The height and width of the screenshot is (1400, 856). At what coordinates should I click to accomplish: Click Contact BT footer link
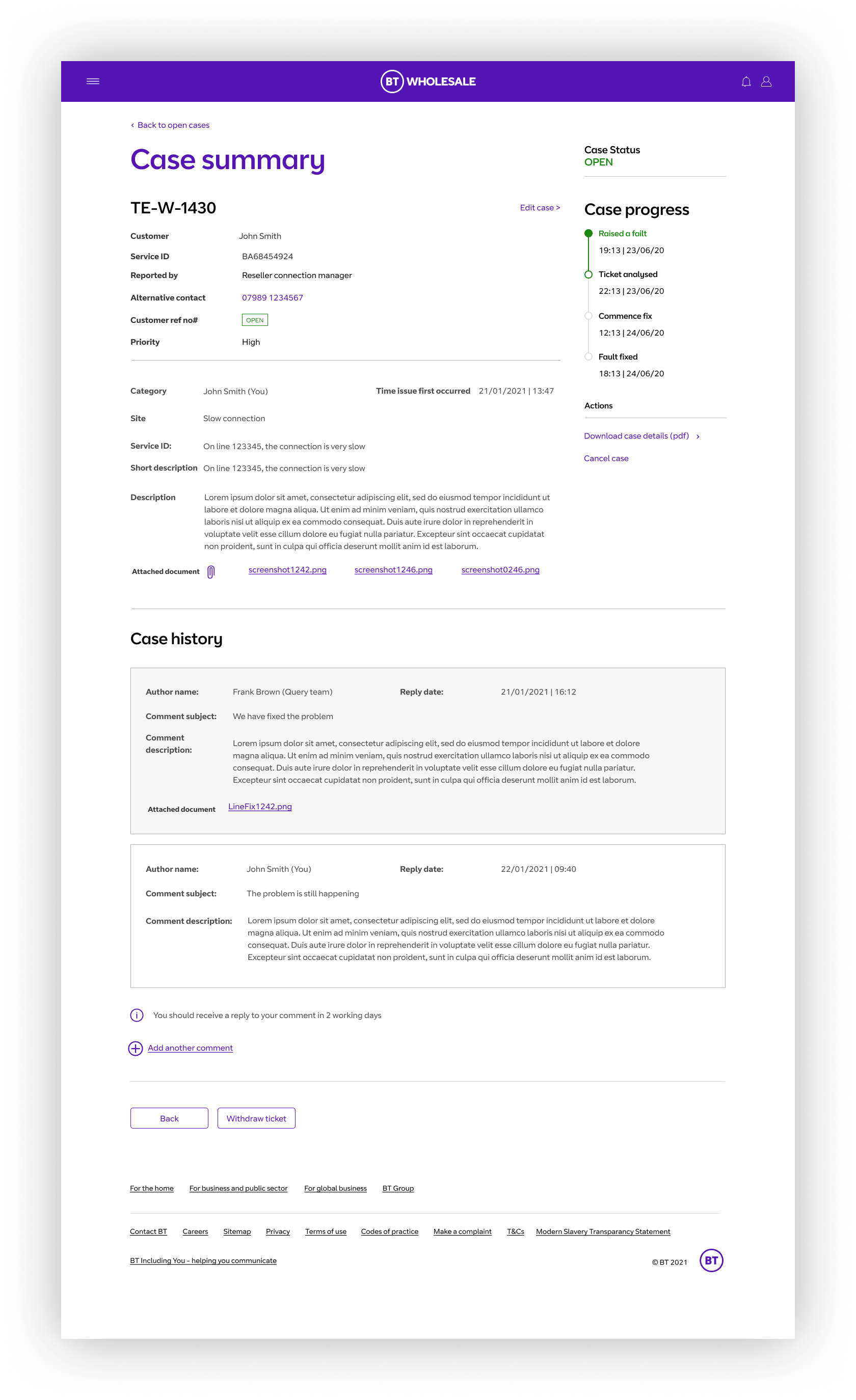tap(148, 1231)
